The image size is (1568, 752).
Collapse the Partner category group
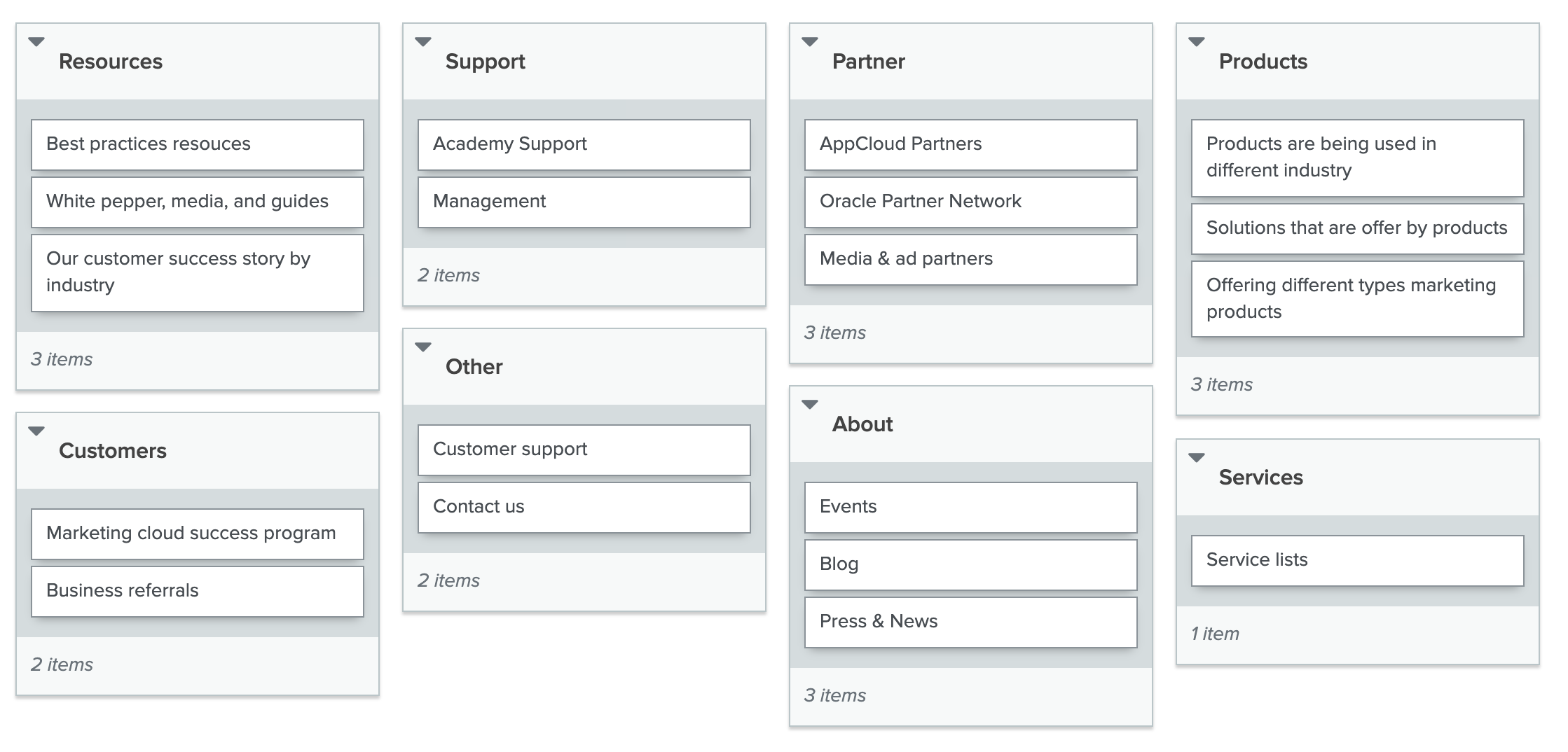(810, 42)
